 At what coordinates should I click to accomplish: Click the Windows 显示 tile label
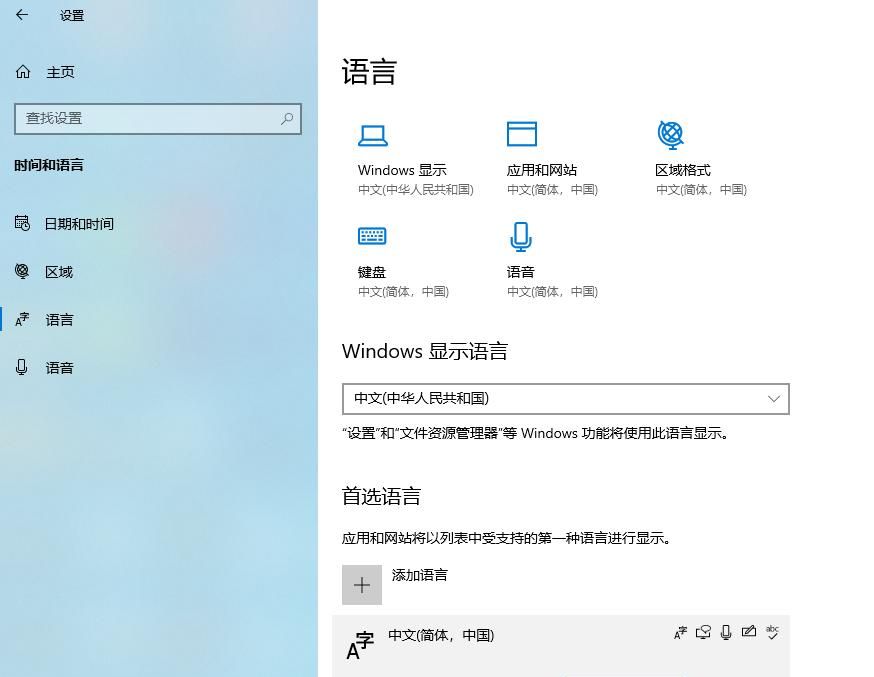(x=402, y=170)
